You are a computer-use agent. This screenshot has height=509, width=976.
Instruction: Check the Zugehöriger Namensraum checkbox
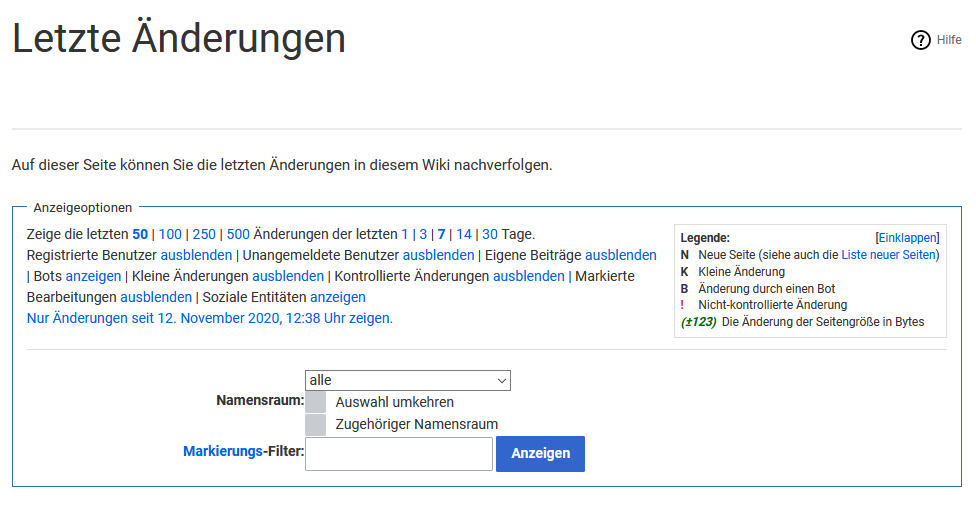(x=315, y=424)
